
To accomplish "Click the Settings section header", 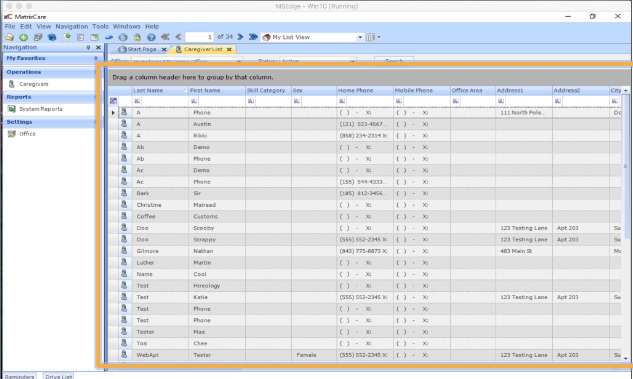I will [48, 122].
